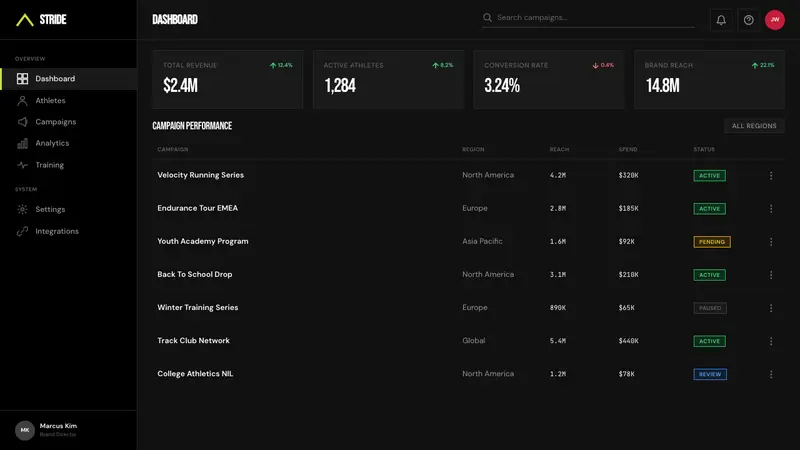Click the Training pulse icon
Viewport: 800px width, 450px height.
(22, 165)
